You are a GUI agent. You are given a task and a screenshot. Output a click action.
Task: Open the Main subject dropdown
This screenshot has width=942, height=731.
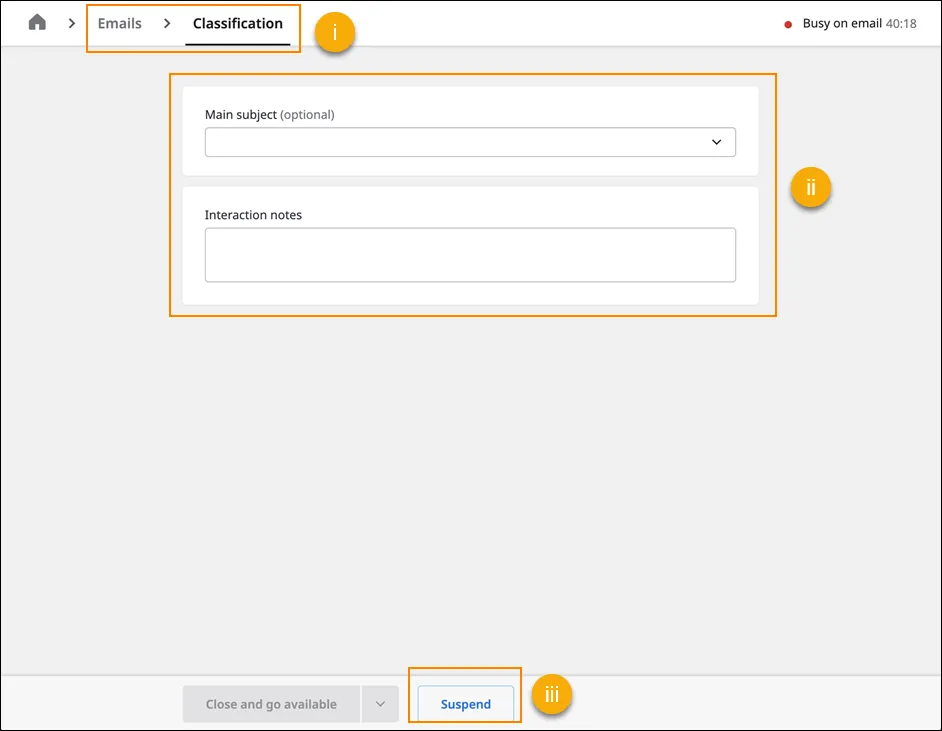tap(470, 142)
